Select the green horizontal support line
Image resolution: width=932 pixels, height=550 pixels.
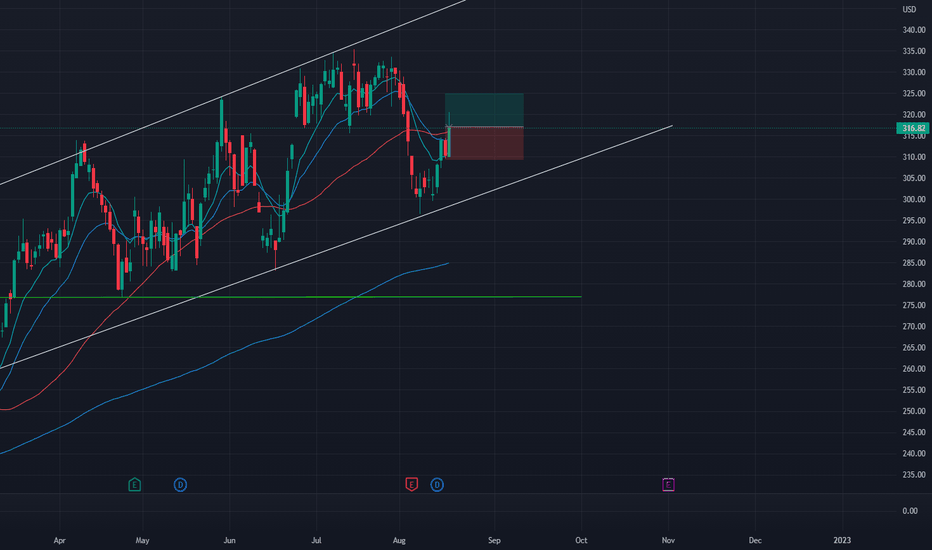pyautogui.click(x=291, y=297)
